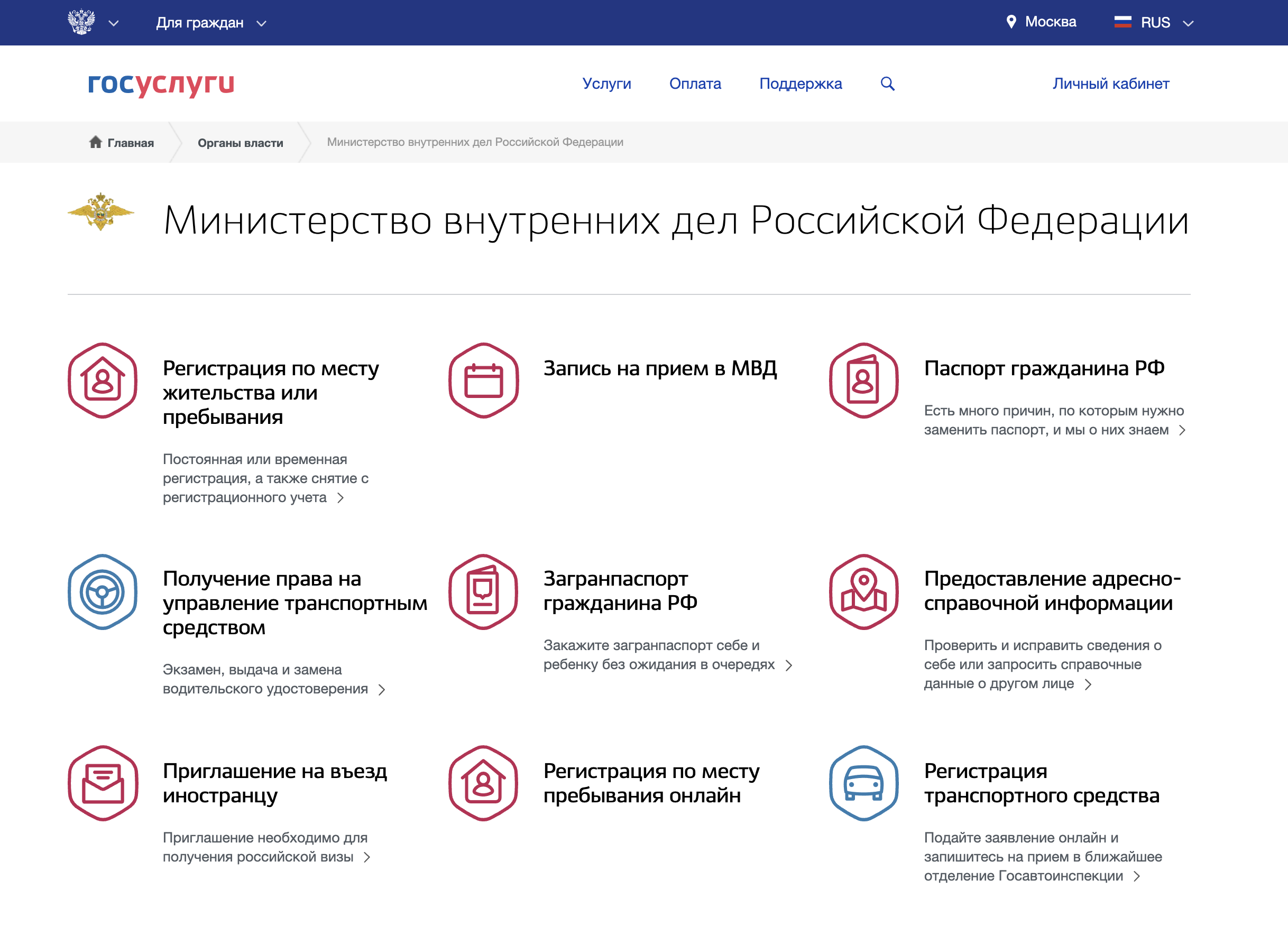Click the car icon for vehicle registration
The width and height of the screenshot is (1288, 926).
pyautogui.click(x=864, y=784)
